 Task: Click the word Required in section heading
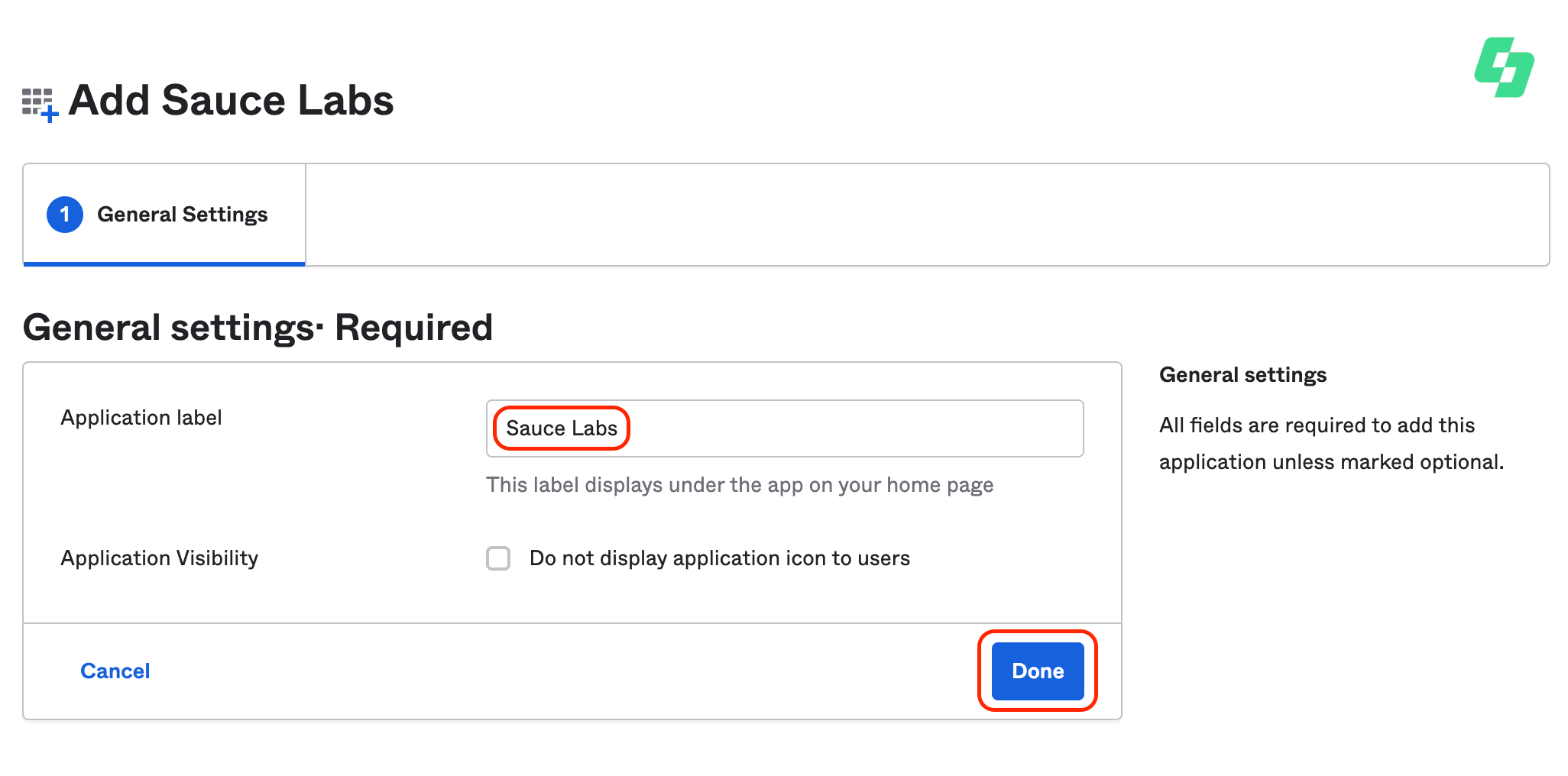point(413,328)
